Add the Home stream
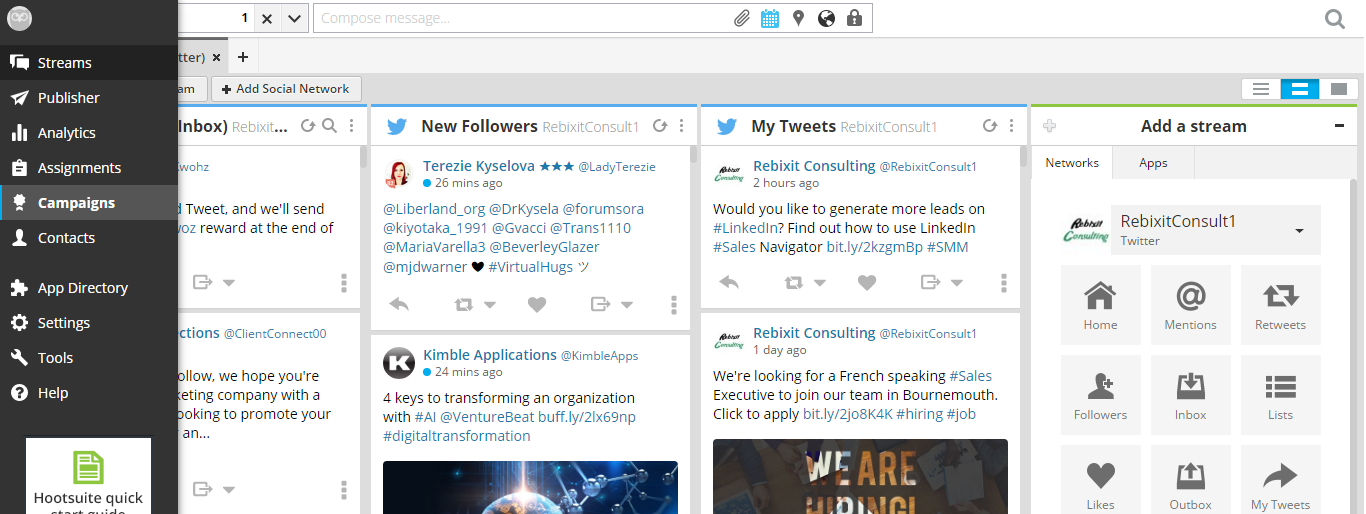1366x514 pixels. coord(1100,305)
